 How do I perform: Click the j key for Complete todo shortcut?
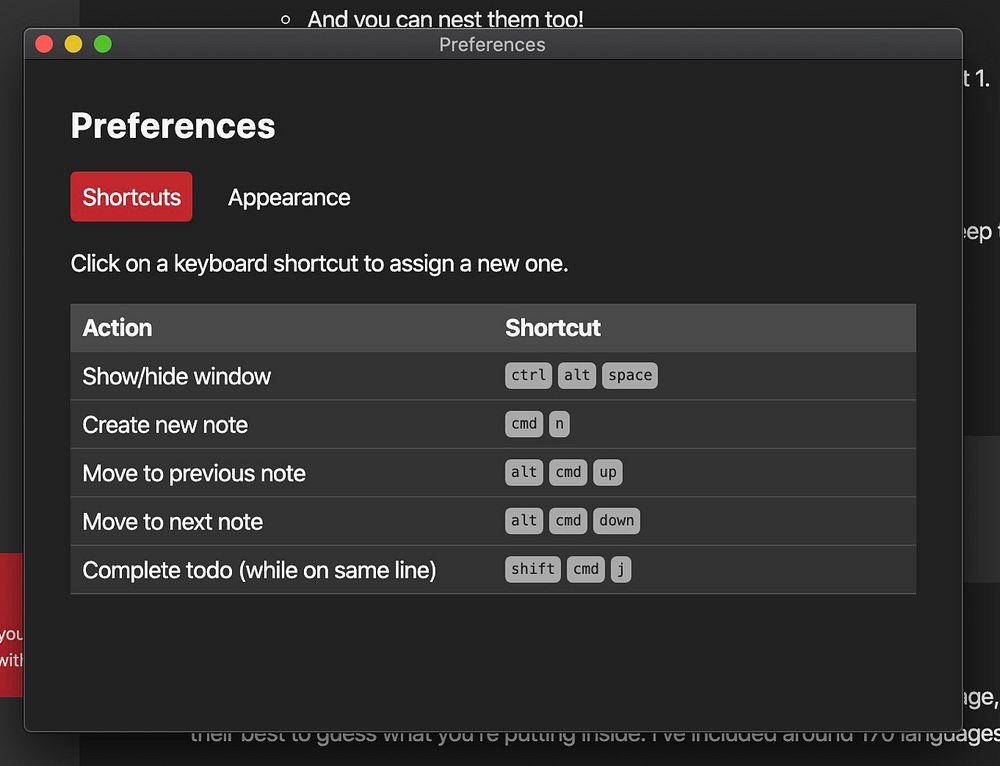point(621,570)
